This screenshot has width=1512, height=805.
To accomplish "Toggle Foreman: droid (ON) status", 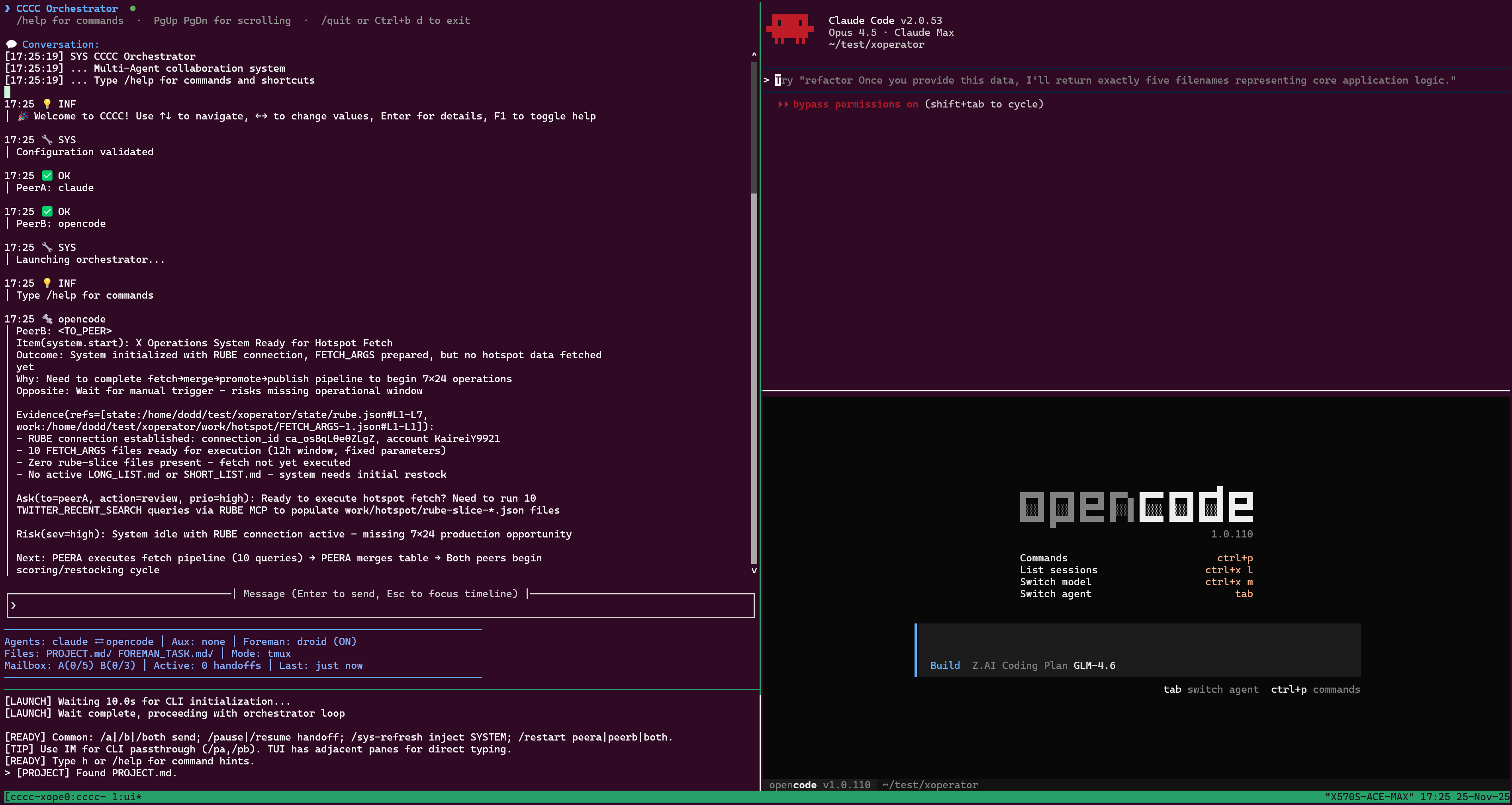I will [x=300, y=641].
